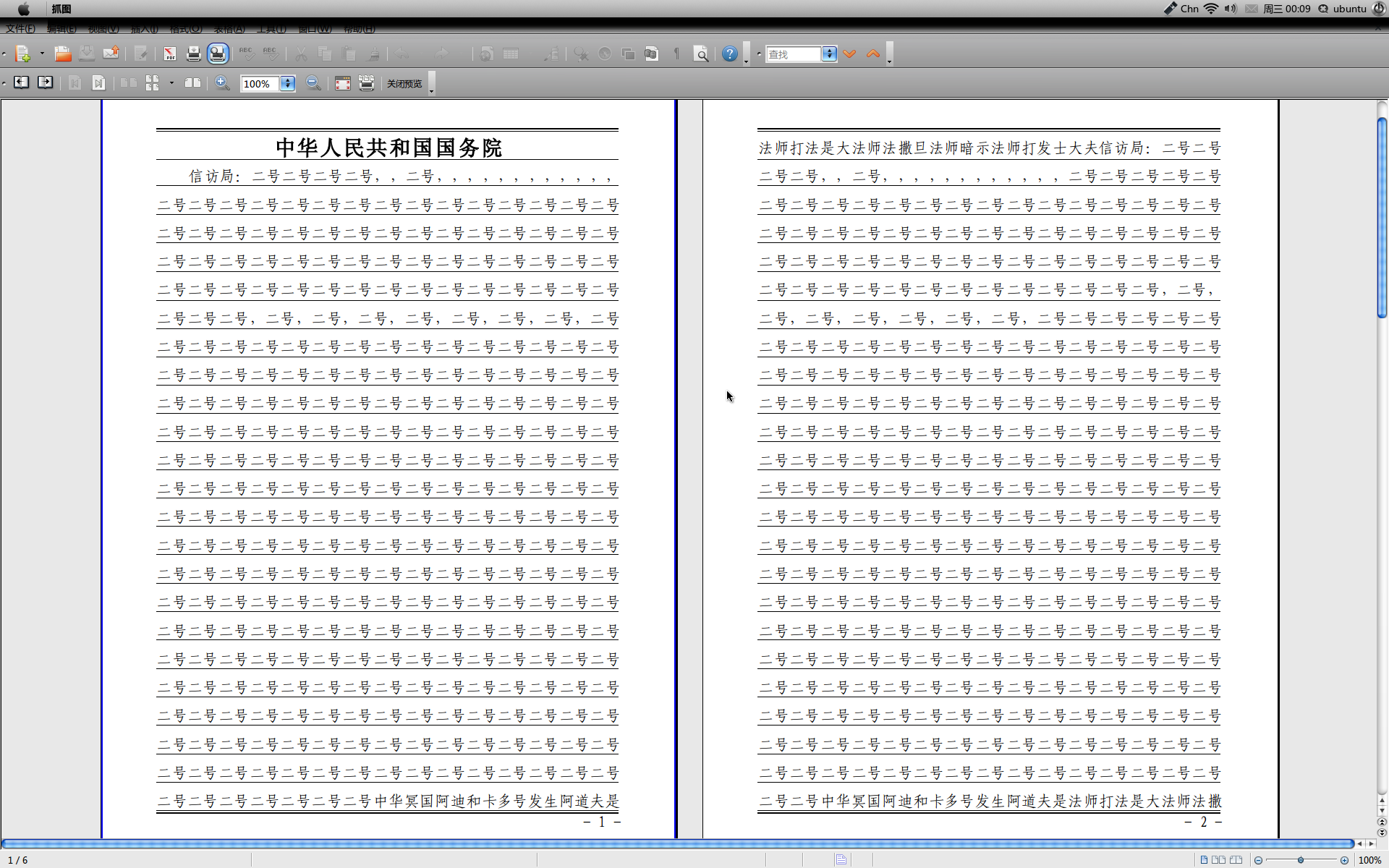Open the help question mark icon
The width and height of the screenshot is (1389, 868).
730,54
